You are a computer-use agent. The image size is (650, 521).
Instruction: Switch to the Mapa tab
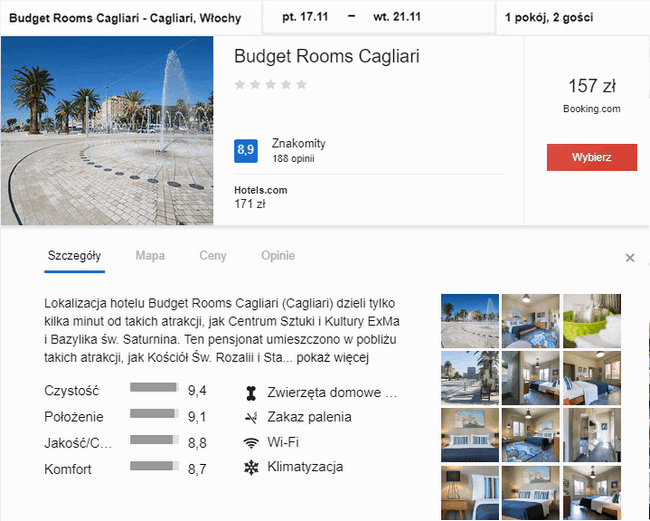pos(150,256)
